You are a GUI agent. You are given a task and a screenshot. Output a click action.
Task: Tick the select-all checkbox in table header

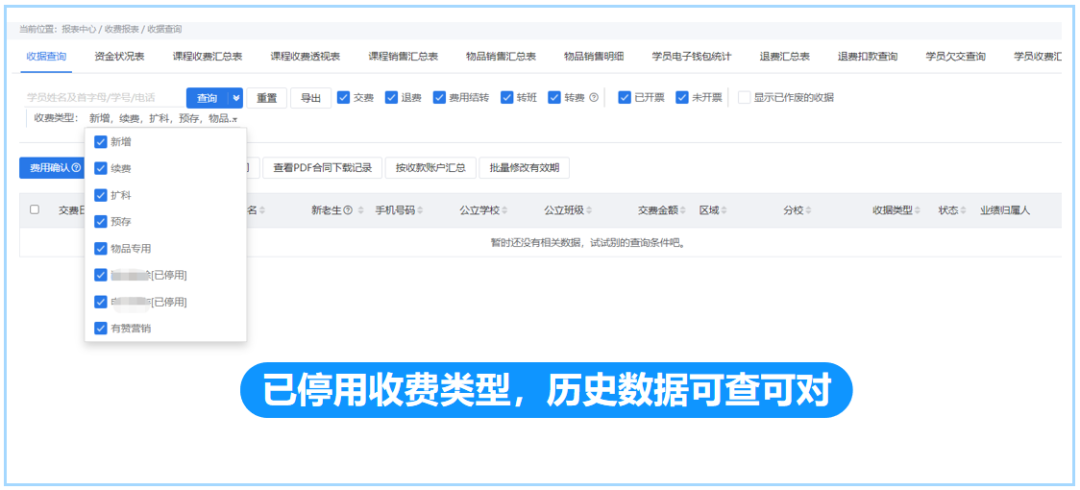click(x=34, y=210)
